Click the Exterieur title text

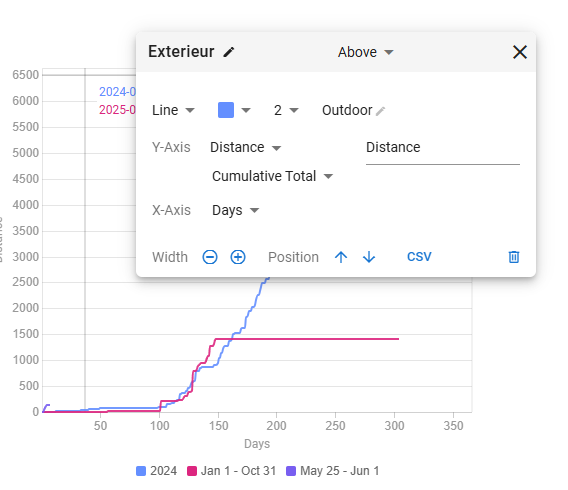tap(181, 51)
